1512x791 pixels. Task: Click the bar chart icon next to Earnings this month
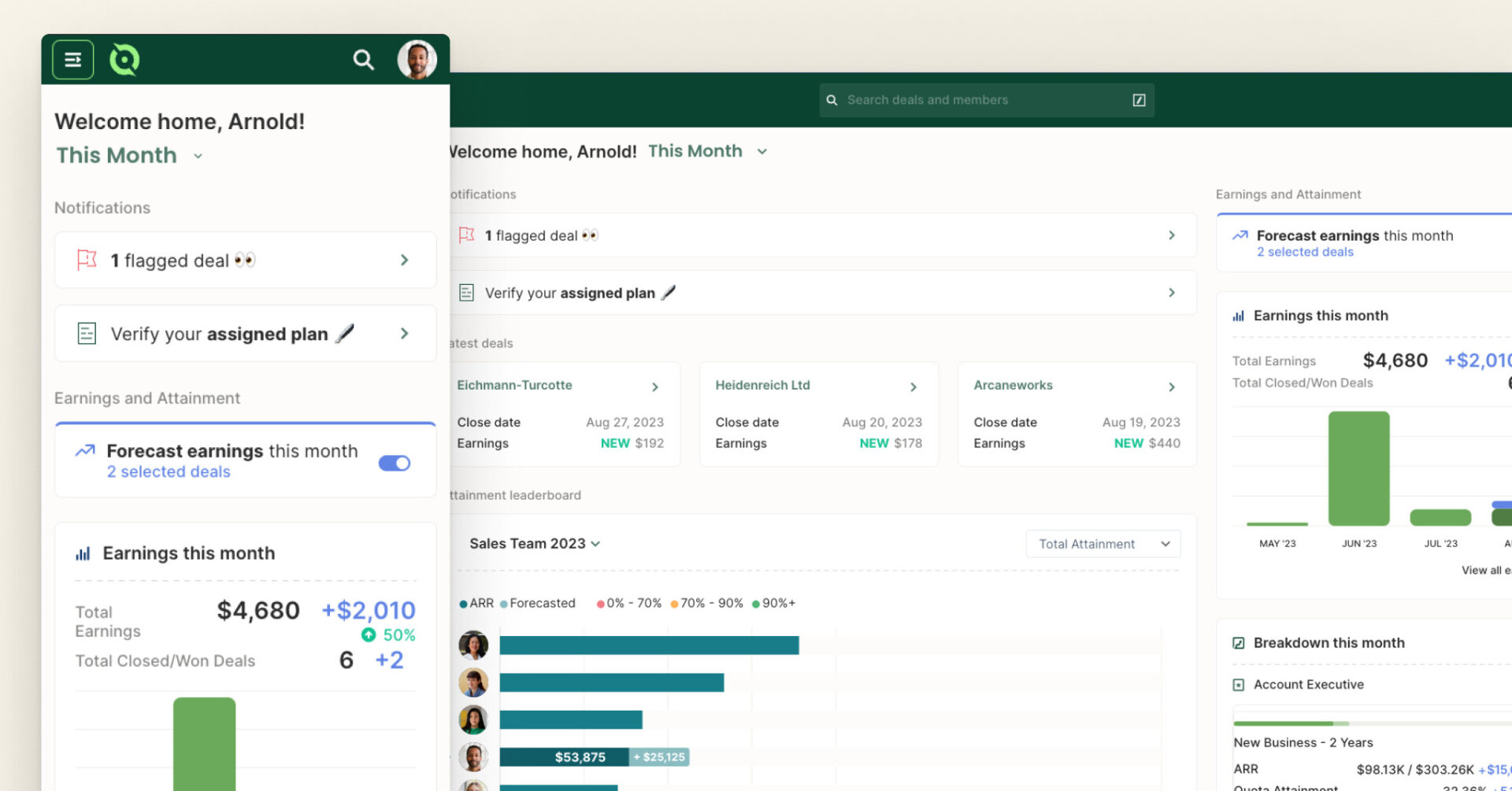click(83, 553)
